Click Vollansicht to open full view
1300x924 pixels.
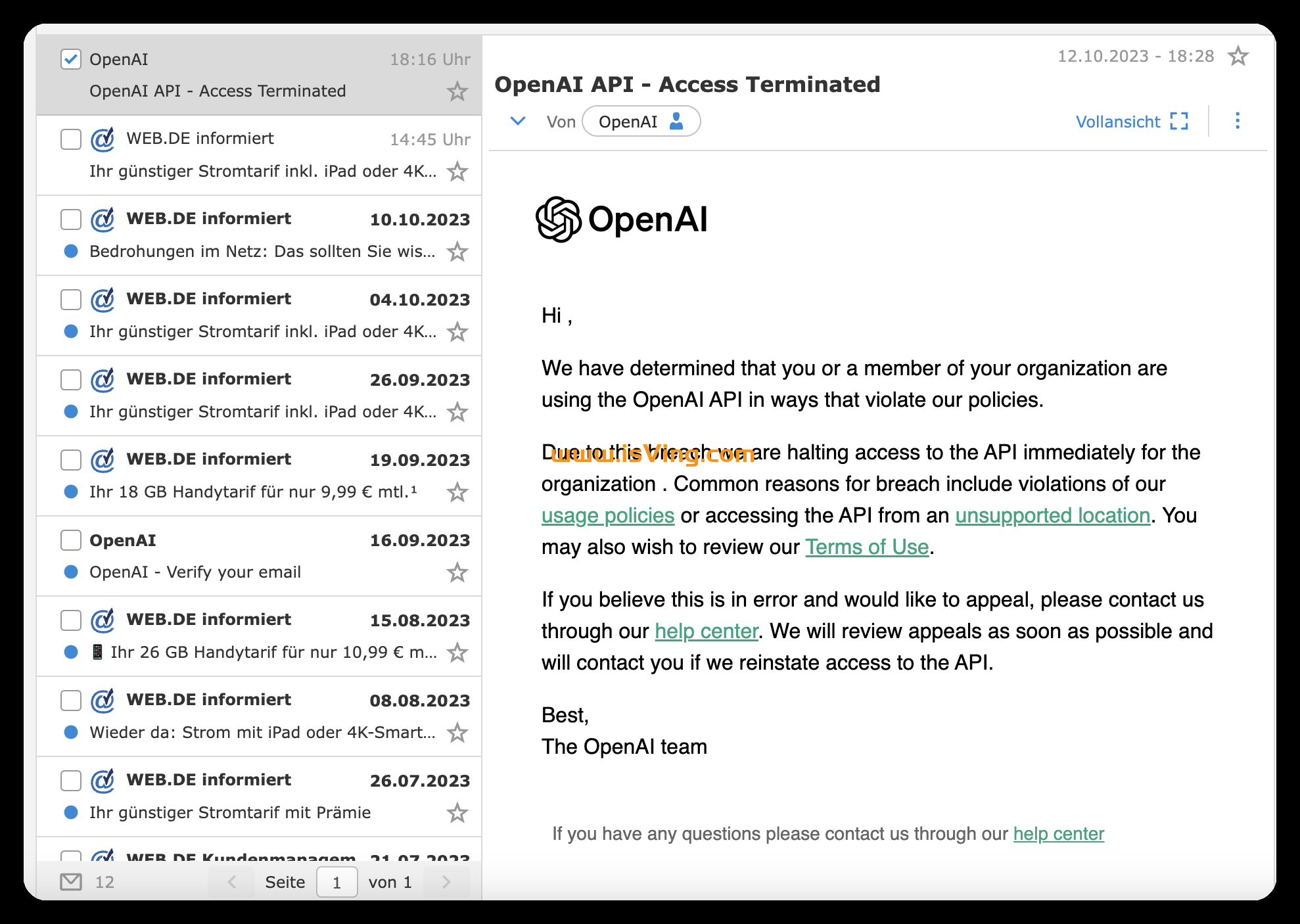1119,121
